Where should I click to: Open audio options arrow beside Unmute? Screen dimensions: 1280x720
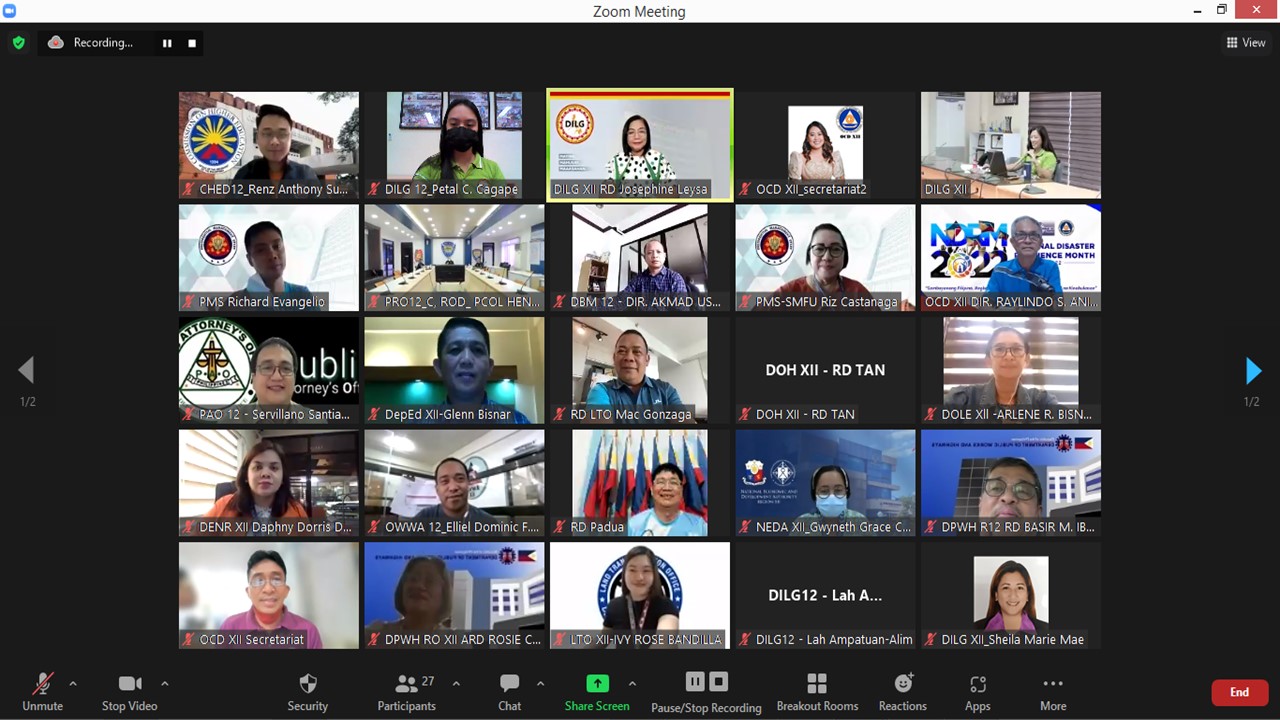(73, 684)
